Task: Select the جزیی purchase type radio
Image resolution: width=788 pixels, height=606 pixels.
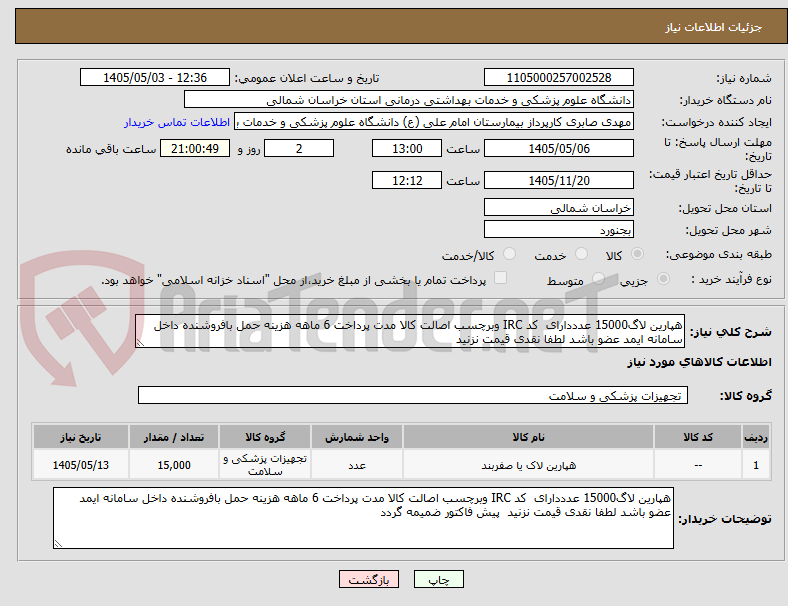Action: click(x=663, y=278)
